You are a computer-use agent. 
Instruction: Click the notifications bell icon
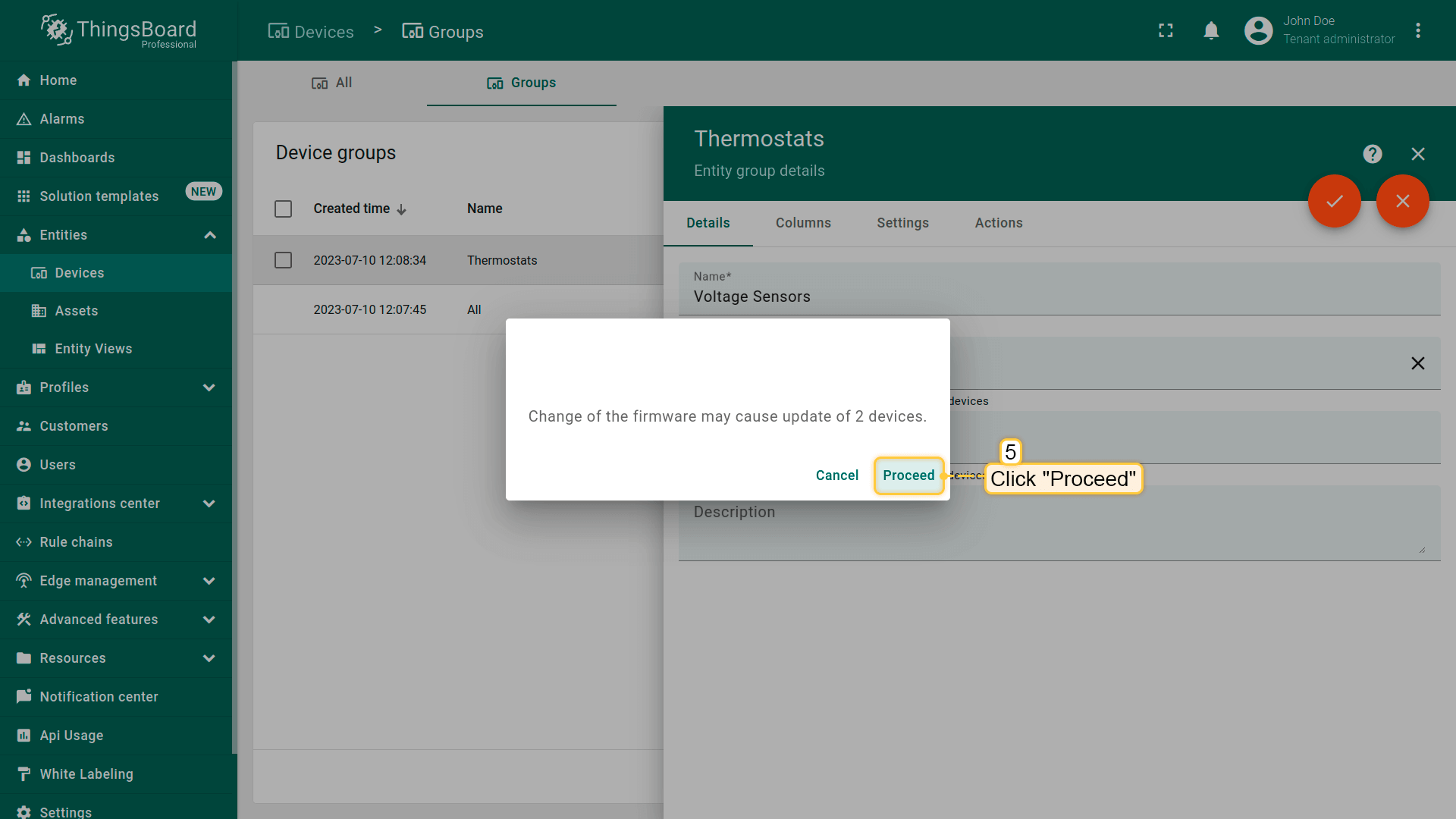1211,30
